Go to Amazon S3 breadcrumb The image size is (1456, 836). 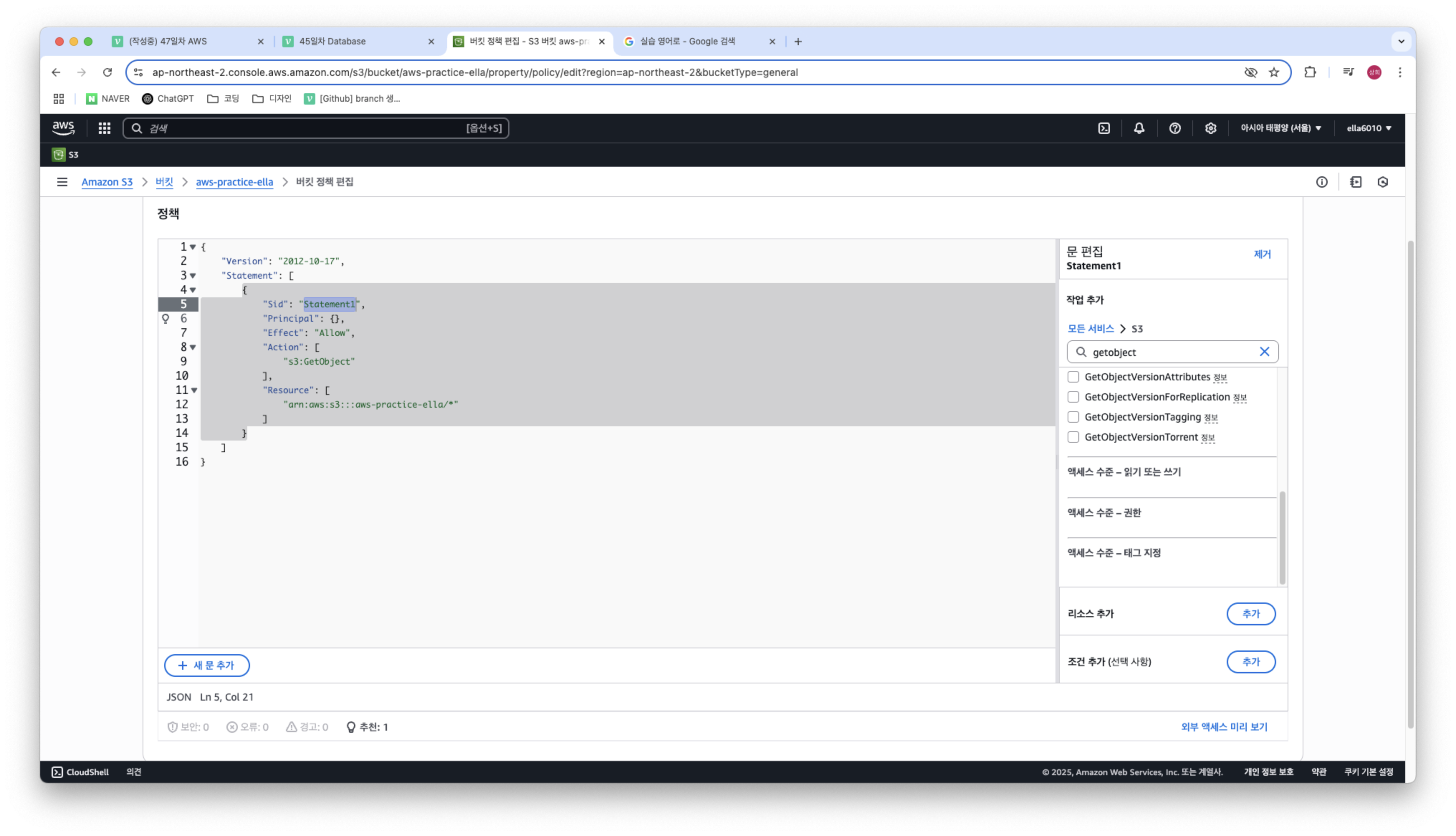coord(107,182)
